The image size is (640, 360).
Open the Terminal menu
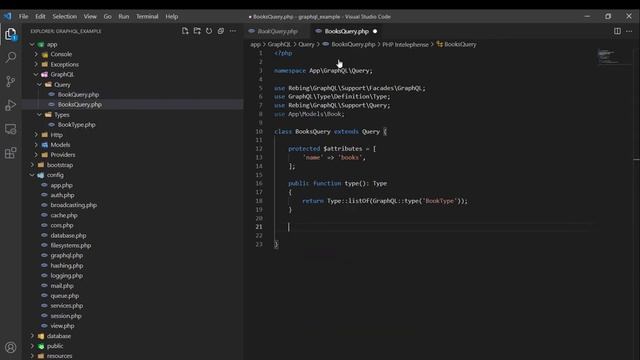point(147,16)
